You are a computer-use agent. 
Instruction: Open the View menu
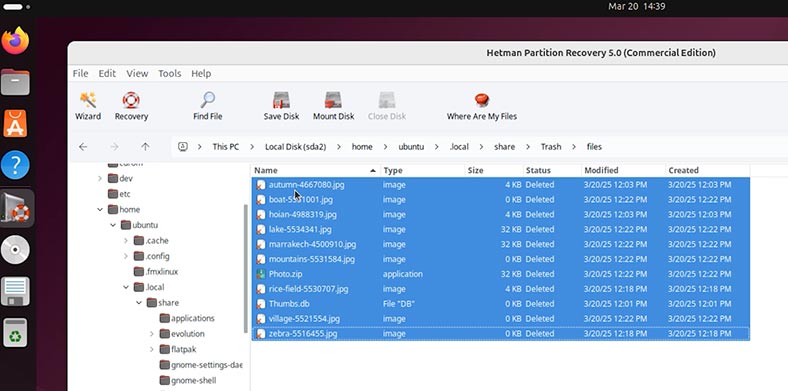point(137,73)
